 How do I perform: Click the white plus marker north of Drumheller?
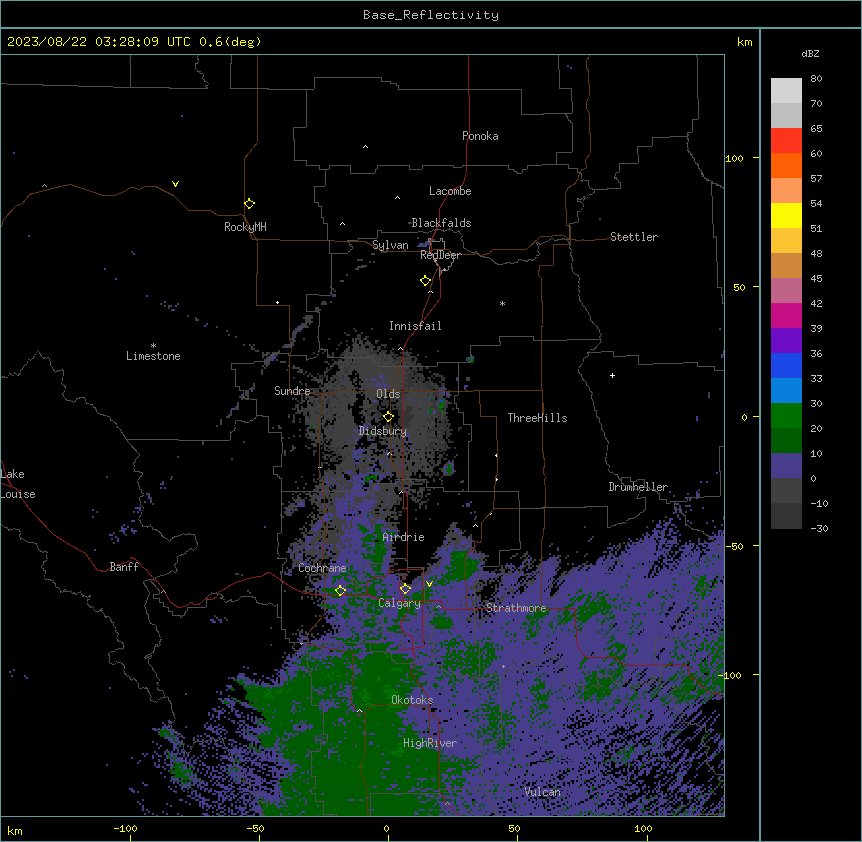point(612,375)
